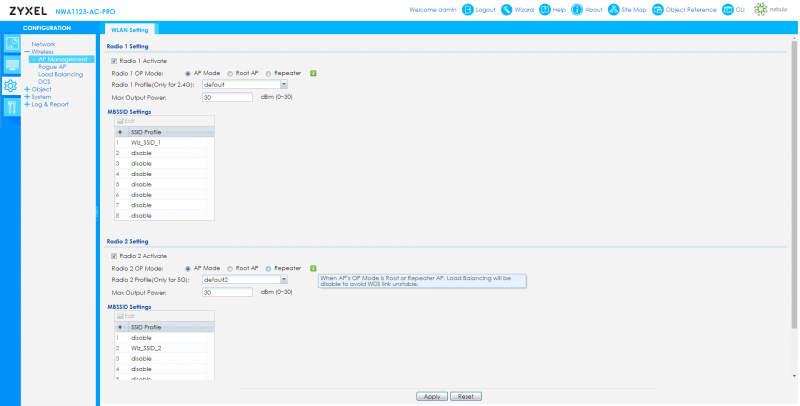The width and height of the screenshot is (800, 406).
Task: Open the Help icon
Action: tap(545, 10)
